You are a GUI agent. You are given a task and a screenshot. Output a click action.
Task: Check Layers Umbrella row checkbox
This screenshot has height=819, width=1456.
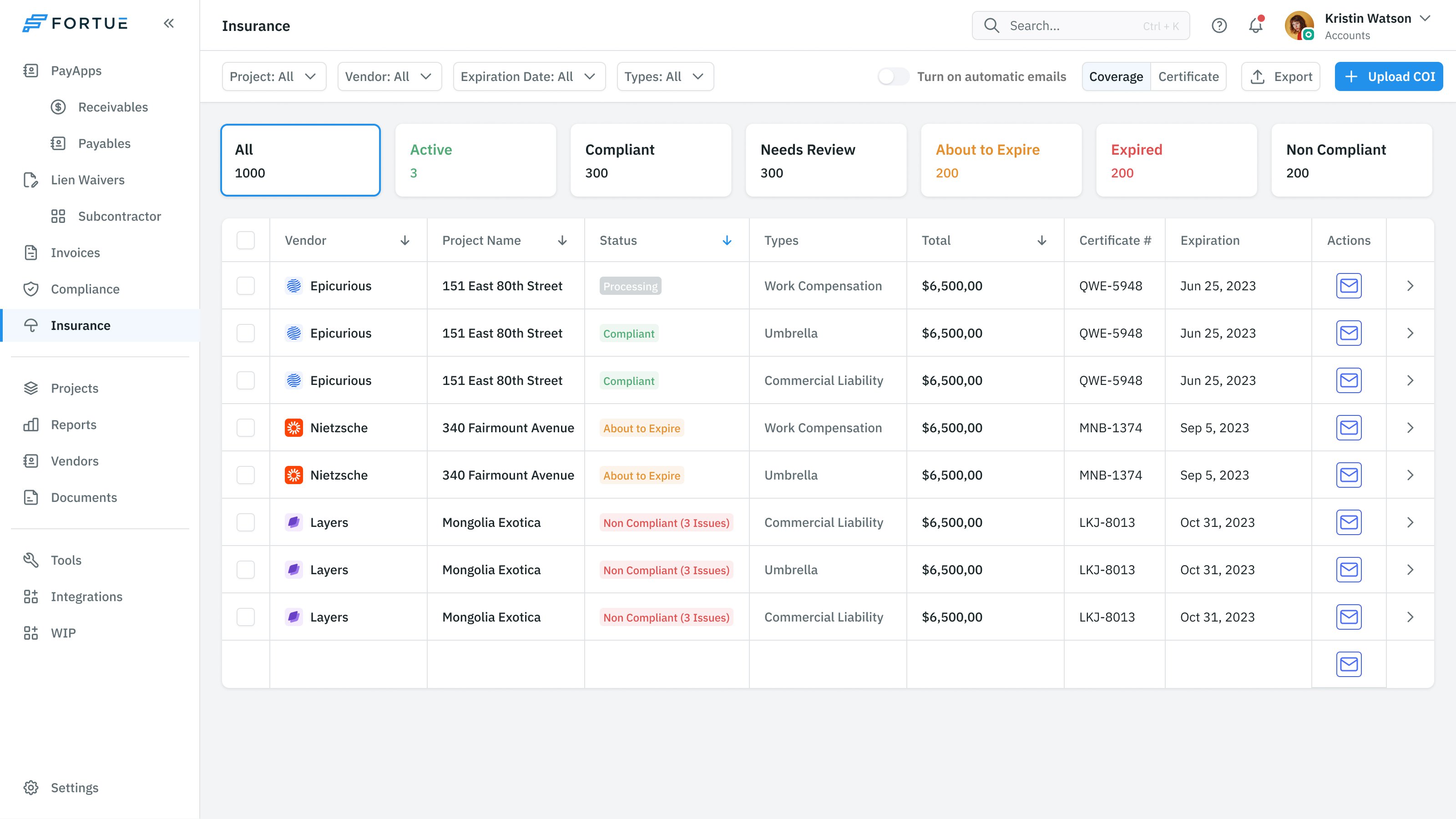tap(245, 569)
